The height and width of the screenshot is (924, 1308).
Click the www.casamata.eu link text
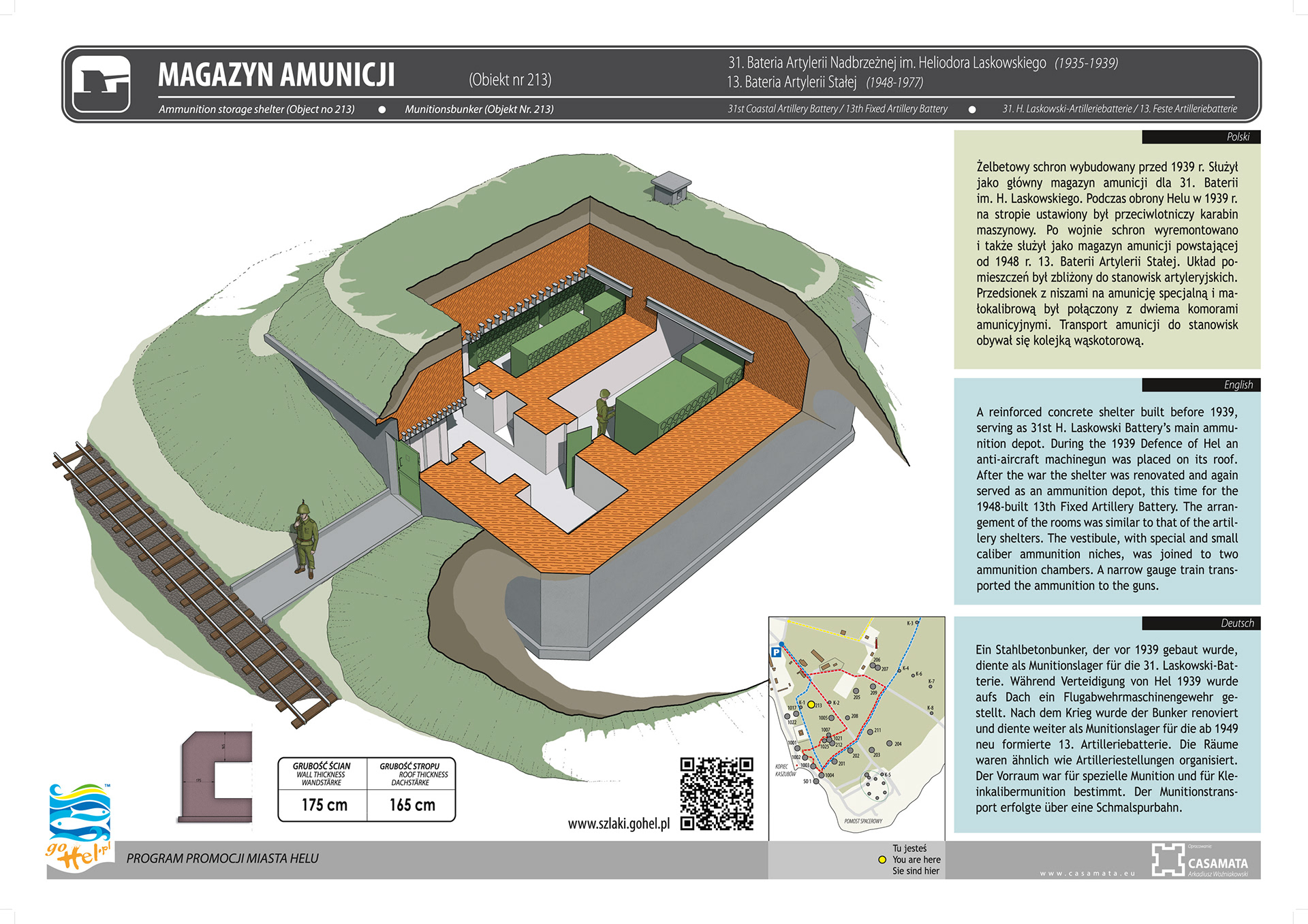1087,874
